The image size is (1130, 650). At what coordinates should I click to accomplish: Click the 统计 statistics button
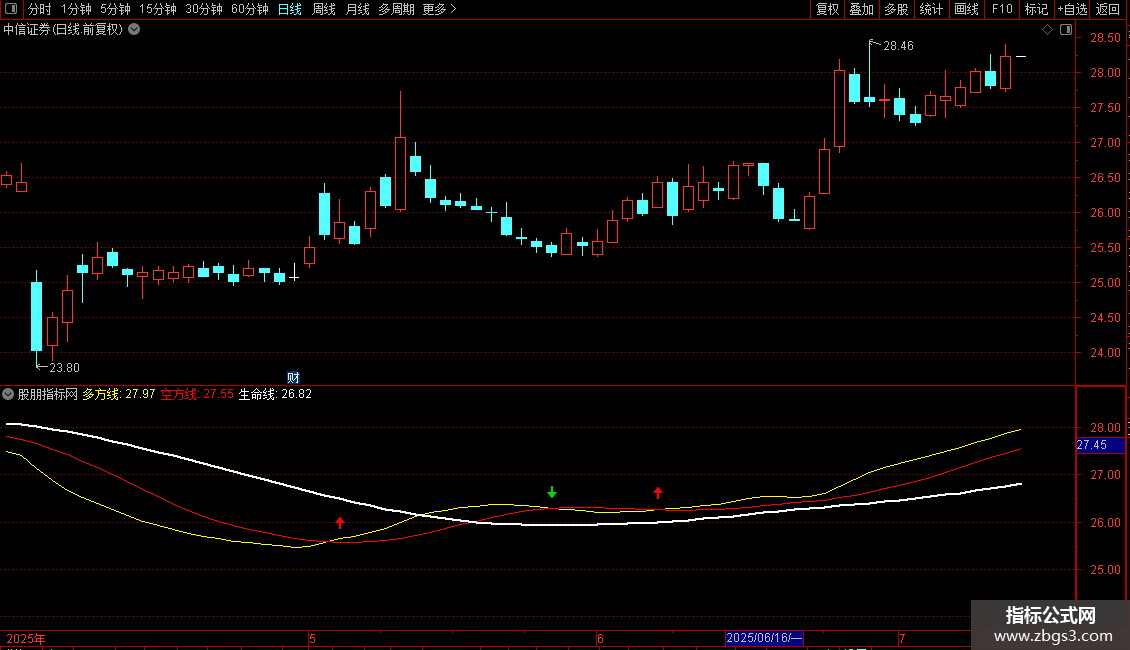coord(931,9)
